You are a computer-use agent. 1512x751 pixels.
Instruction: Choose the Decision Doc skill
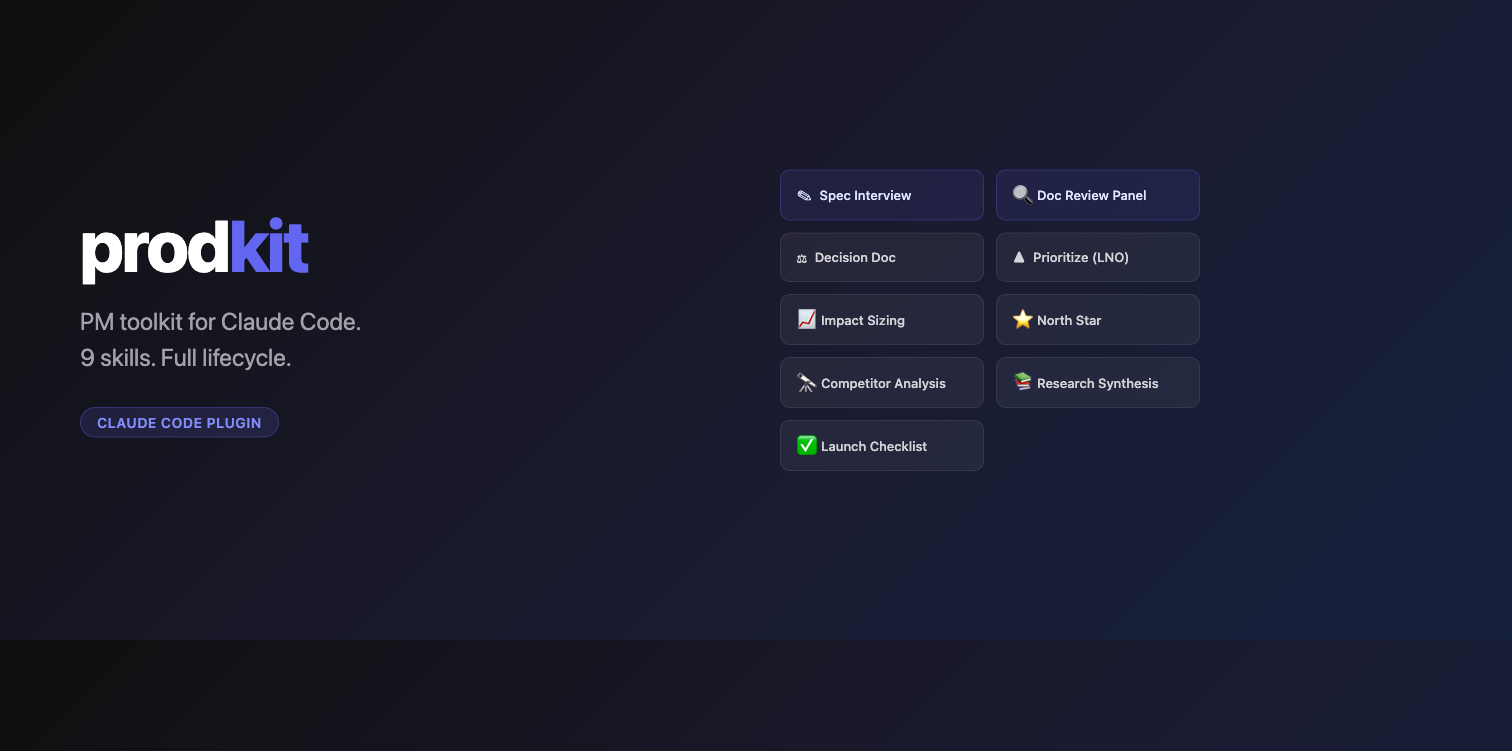tap(882, 258)
